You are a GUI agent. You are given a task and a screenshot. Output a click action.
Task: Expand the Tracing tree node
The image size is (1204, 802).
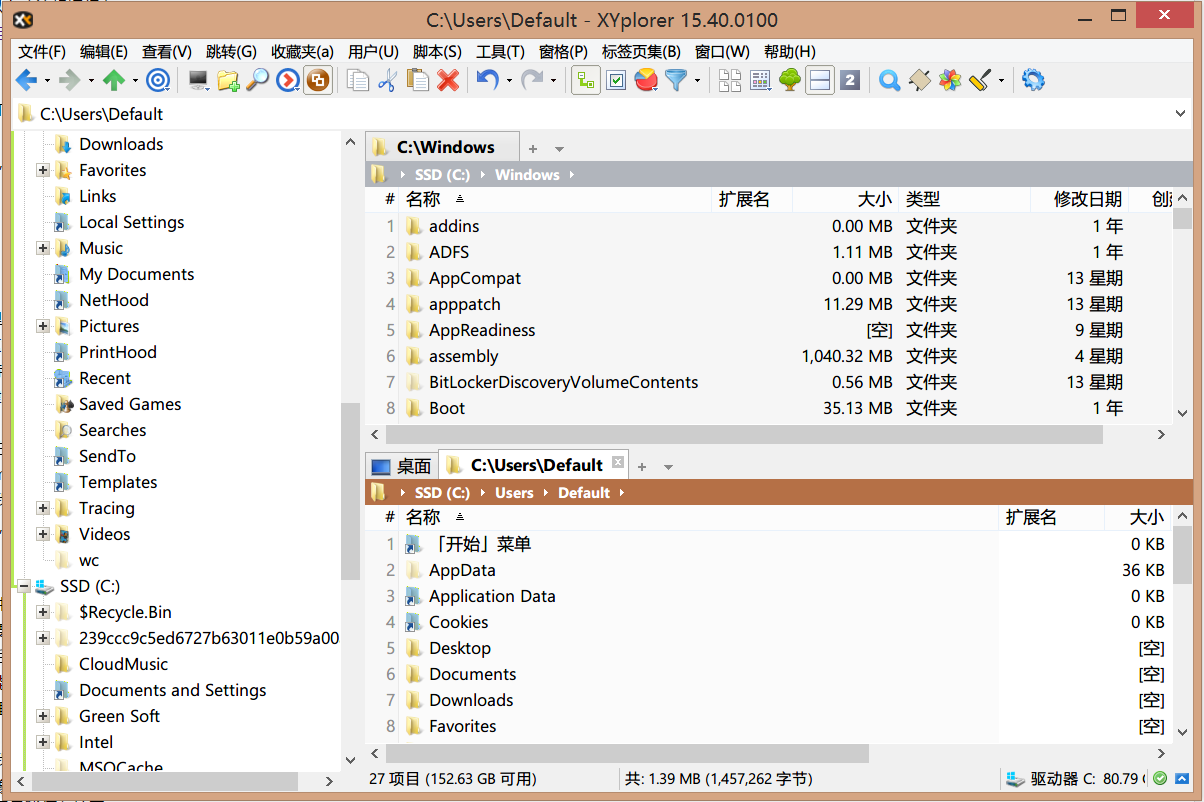tap(43, 509)
